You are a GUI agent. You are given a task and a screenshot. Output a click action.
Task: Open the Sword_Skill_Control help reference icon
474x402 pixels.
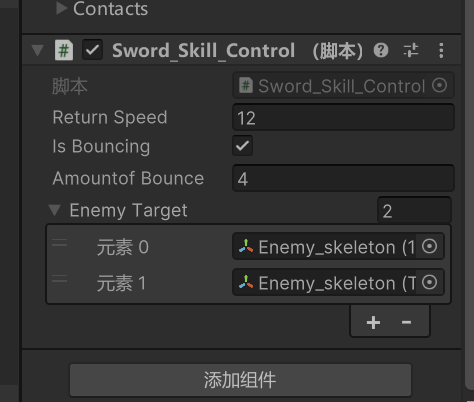pyautogui.click(x=381, y=51)
